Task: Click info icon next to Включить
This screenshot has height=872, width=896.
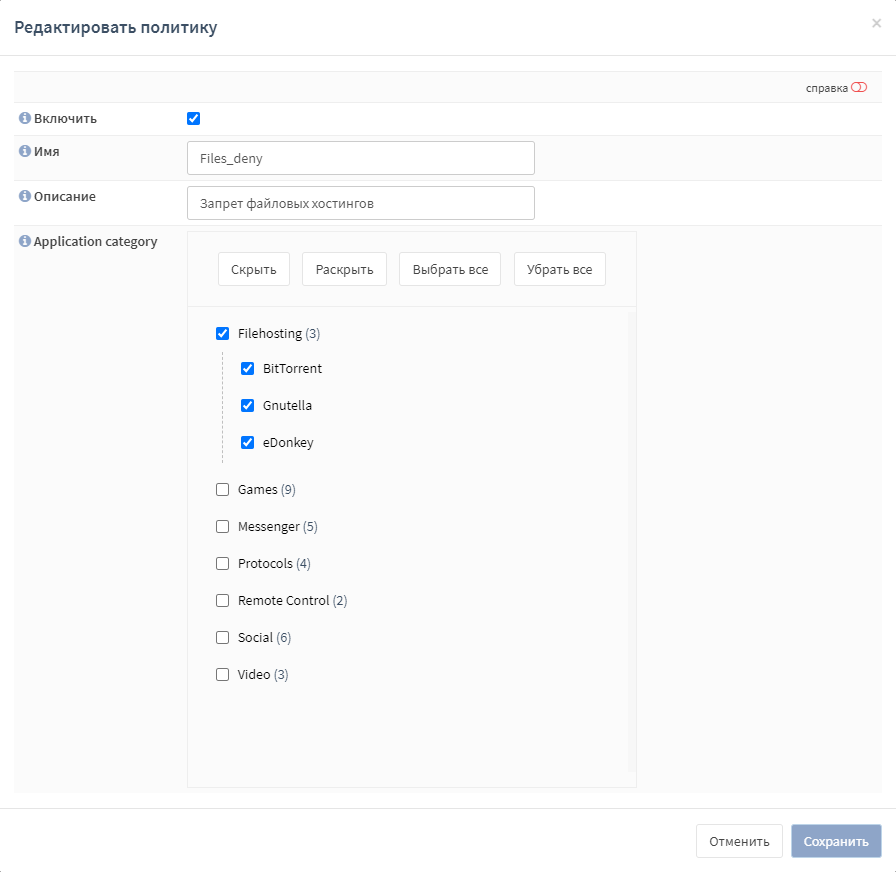Action: click(25, 118)
